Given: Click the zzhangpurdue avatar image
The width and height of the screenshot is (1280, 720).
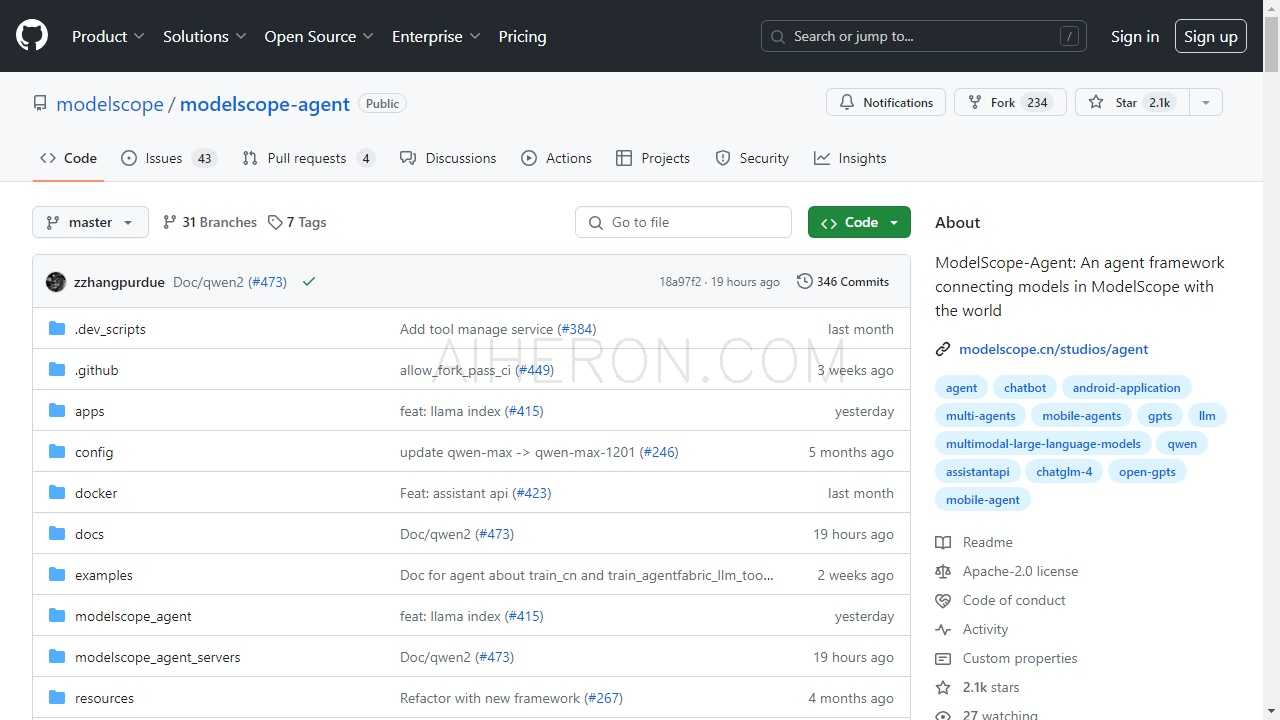Looking at the screenshot, I should 56,282.
